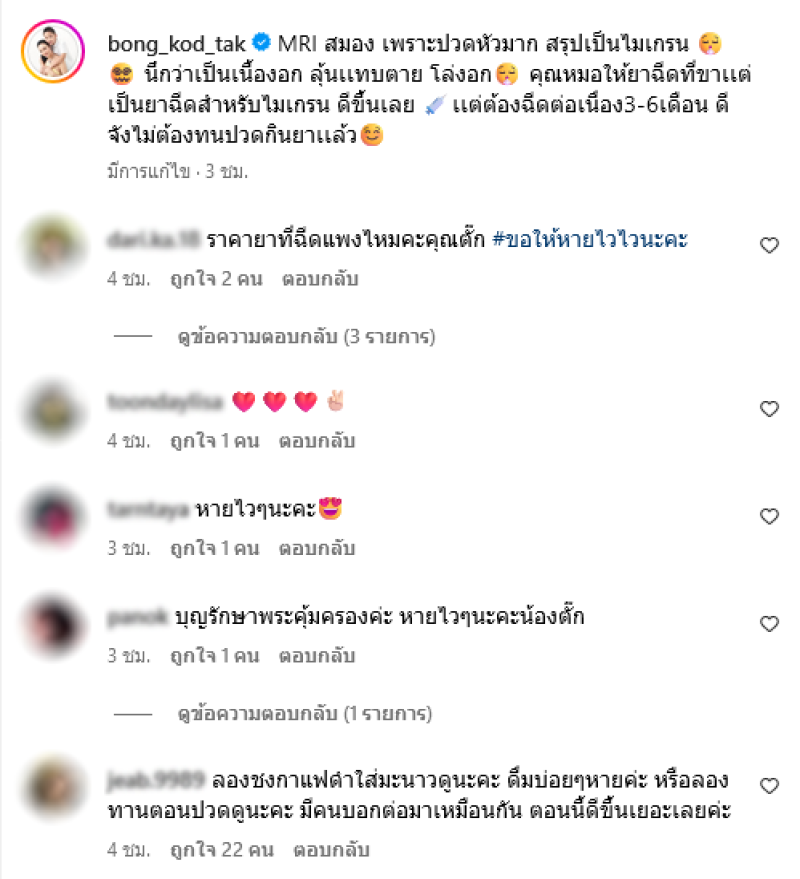The width and height of the screenshot is (800, 879).
Task: Like the บุญรักษาพระคุ้มครอง comment
Action: pyautogui.click(x=769, y=623)
